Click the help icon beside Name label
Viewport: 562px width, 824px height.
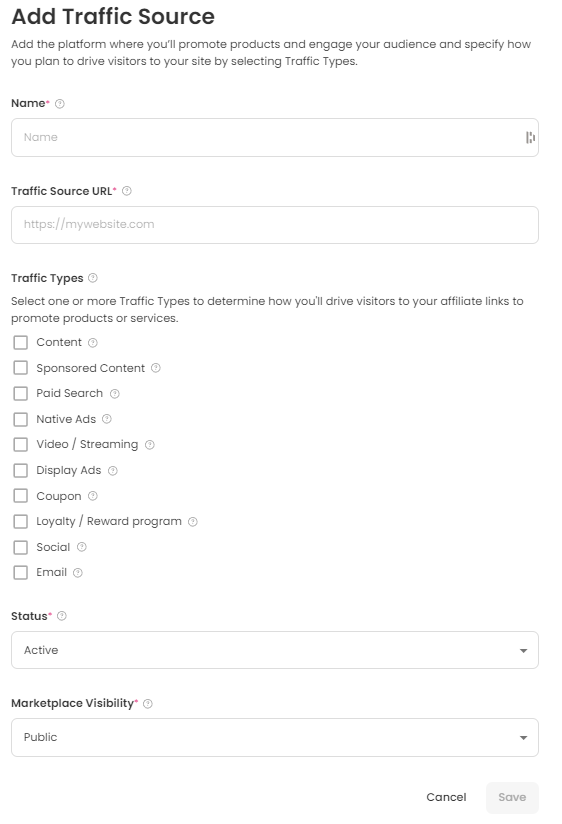coord(60,104)
